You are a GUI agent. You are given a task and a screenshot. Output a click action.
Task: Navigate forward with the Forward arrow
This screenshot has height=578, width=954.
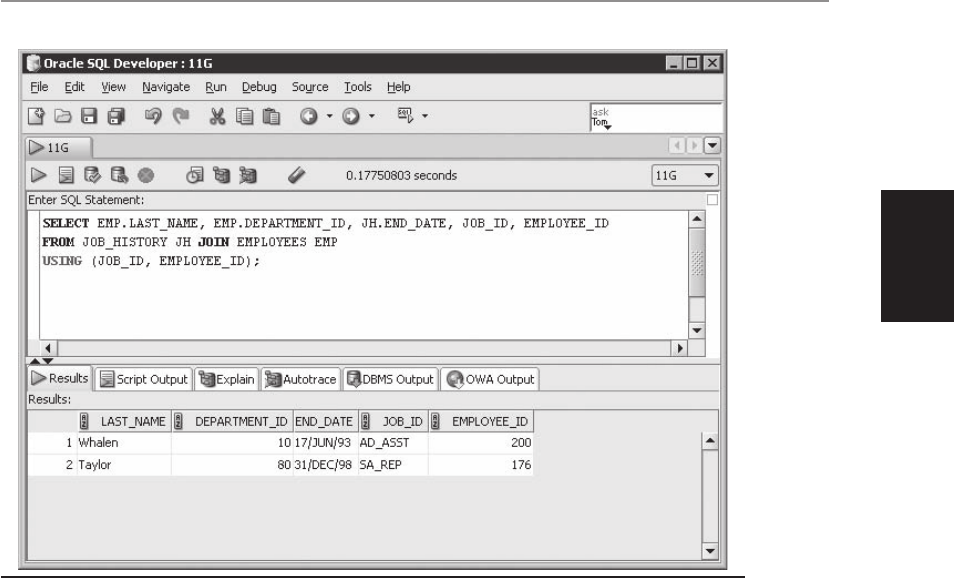[x=351, y=116]
